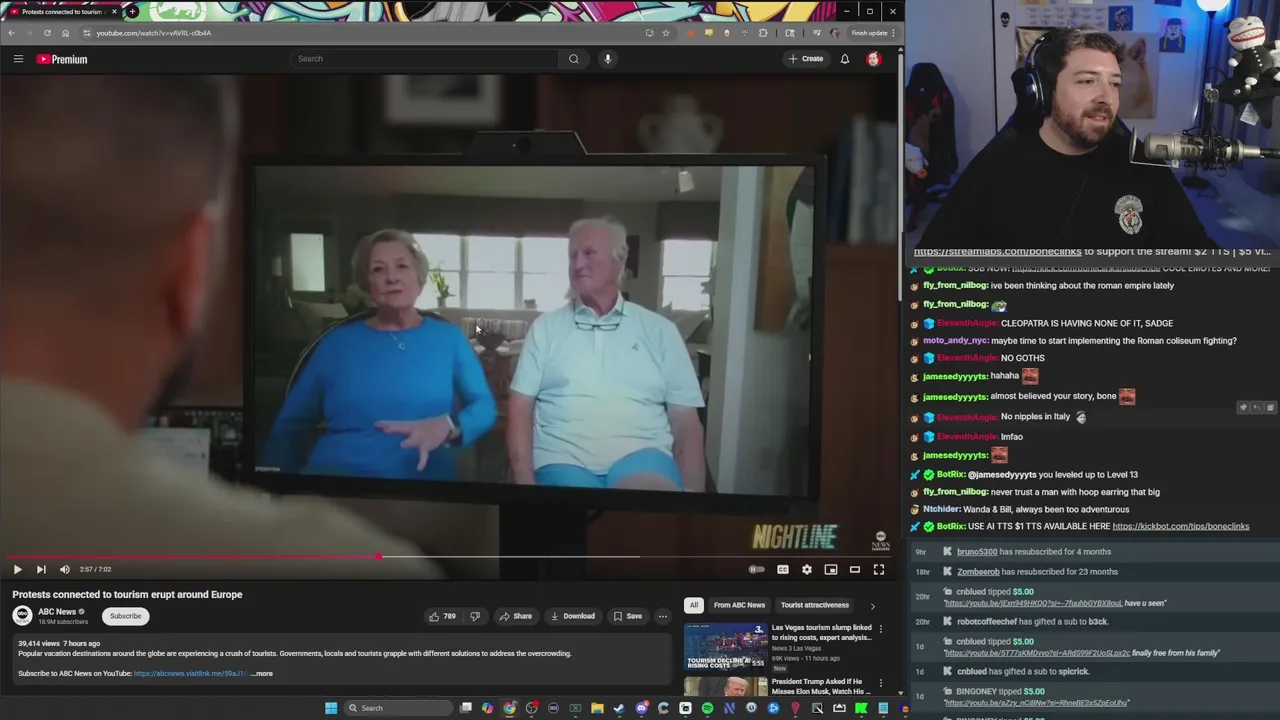Download the video
This screenshot has width=1280, height=720.
click(x=573, y=616)
